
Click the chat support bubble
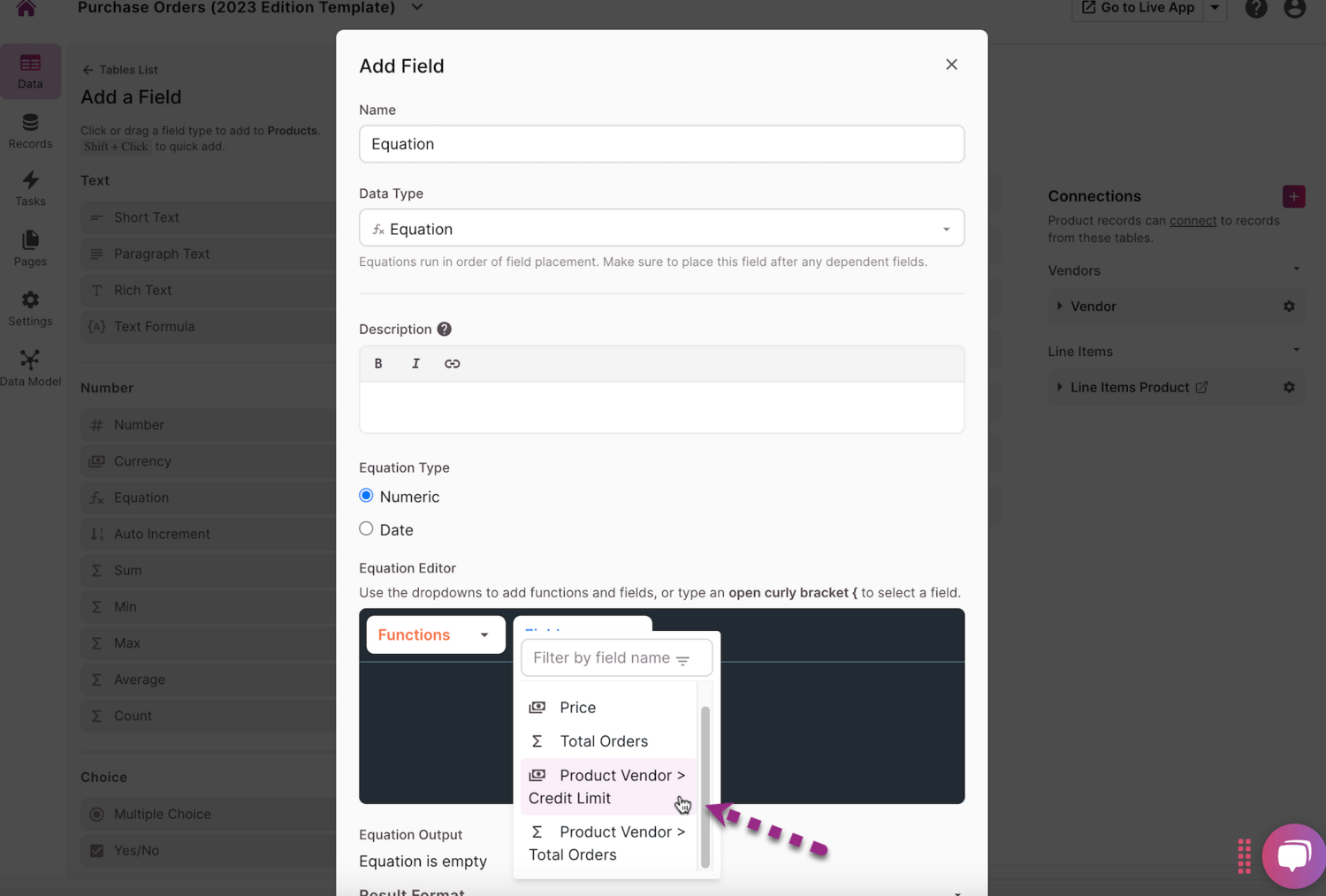[1292, 854]
